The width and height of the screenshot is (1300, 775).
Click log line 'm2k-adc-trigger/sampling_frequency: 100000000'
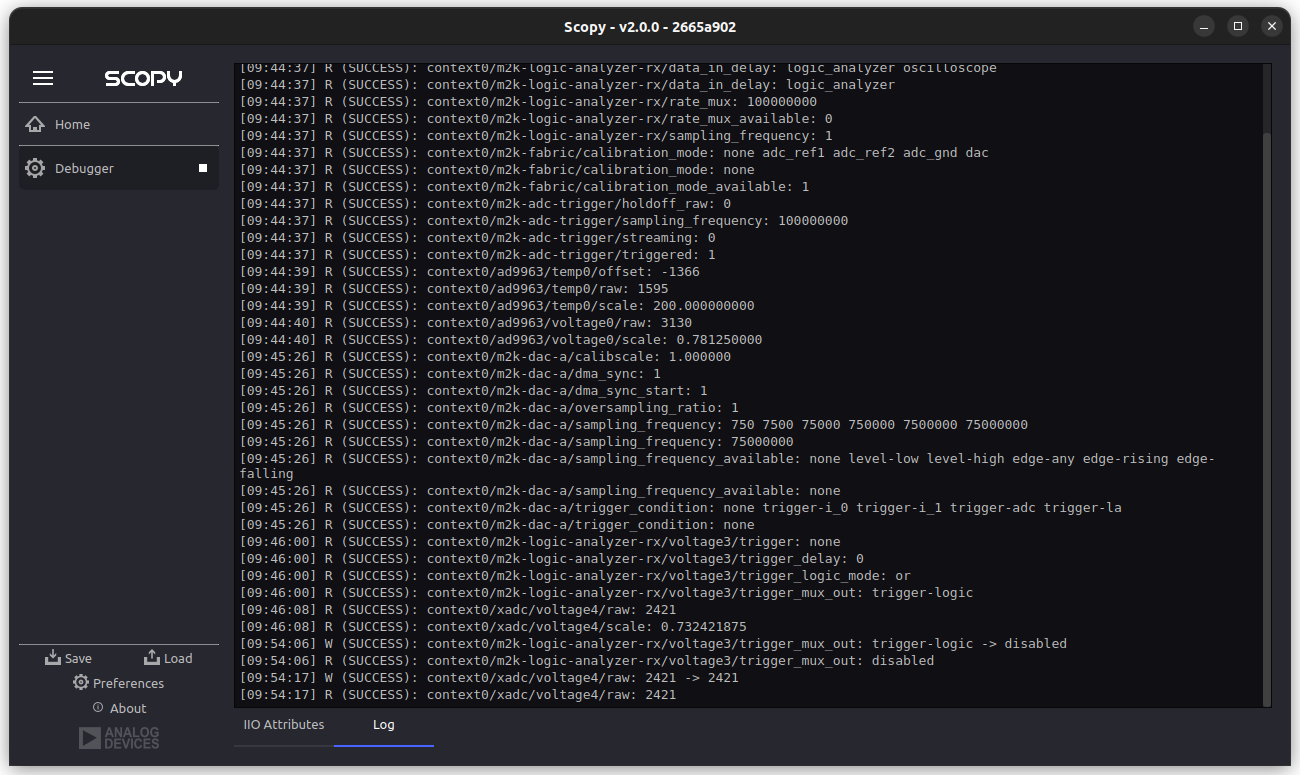pyautogui.click(x=544, y=221)
